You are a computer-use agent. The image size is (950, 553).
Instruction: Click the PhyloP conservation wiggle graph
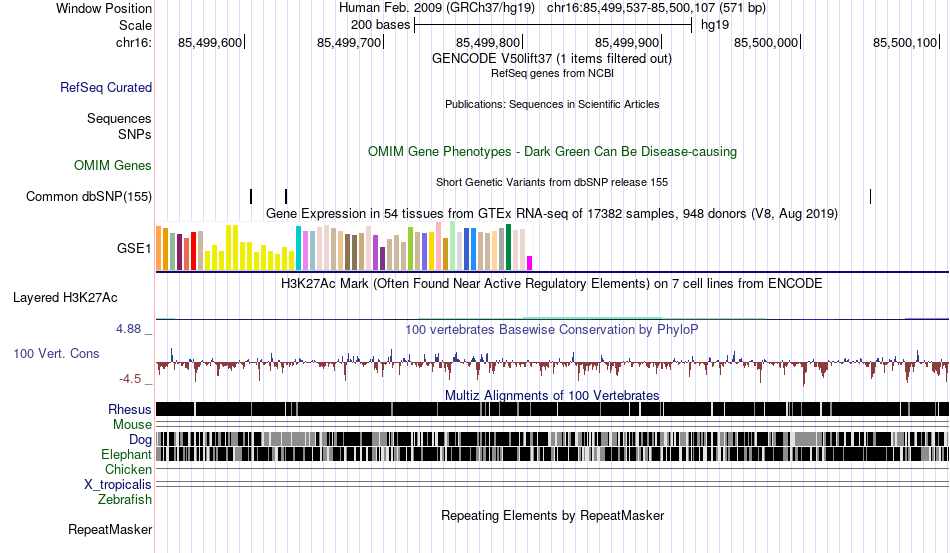[552, 365]
